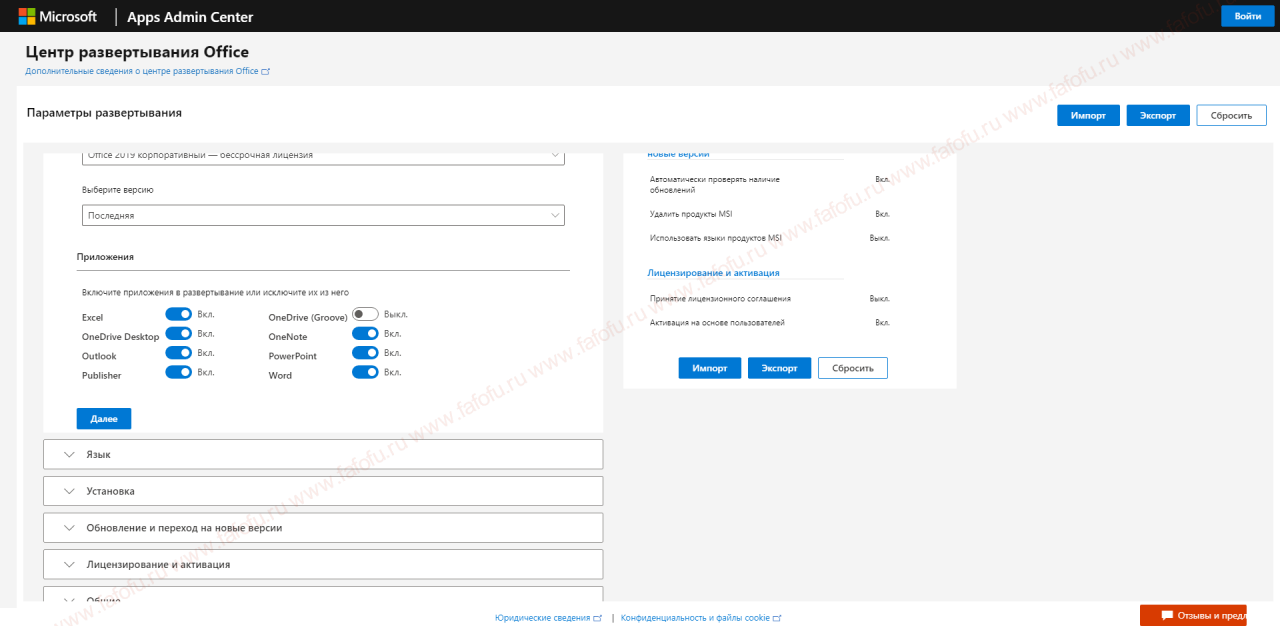Expand the partially visible Общие section
1280x626 pixels.
click(x=323, y=596)
